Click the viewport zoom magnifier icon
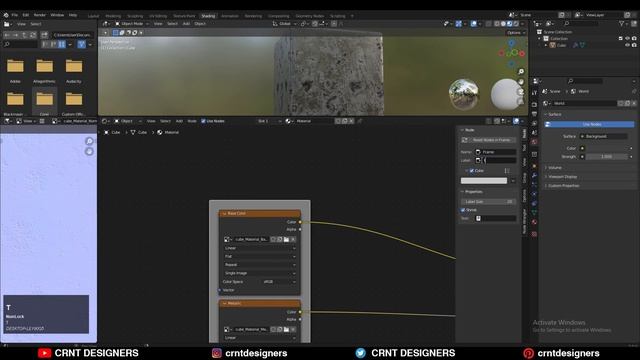The height and width of the screenshot is (360, 640). click(x=521, y=71)
